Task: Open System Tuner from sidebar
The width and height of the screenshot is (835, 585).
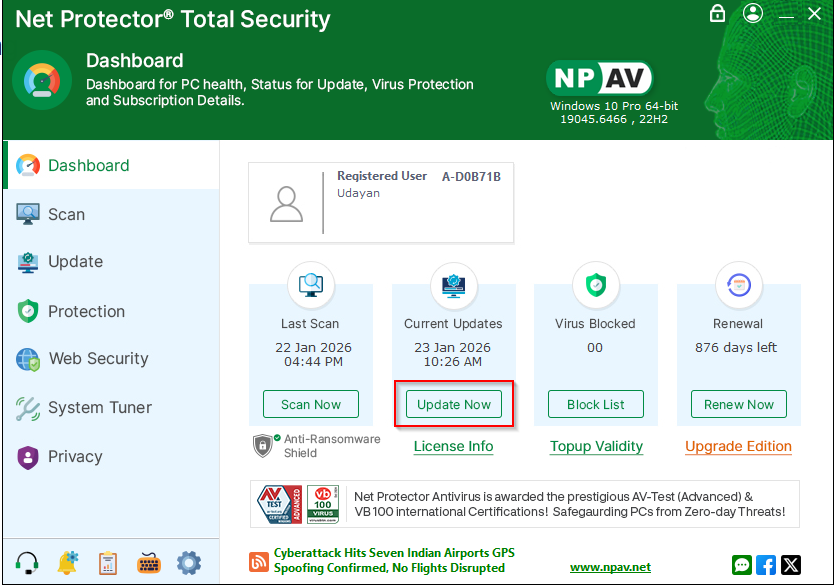Action: tap(100, 407)
